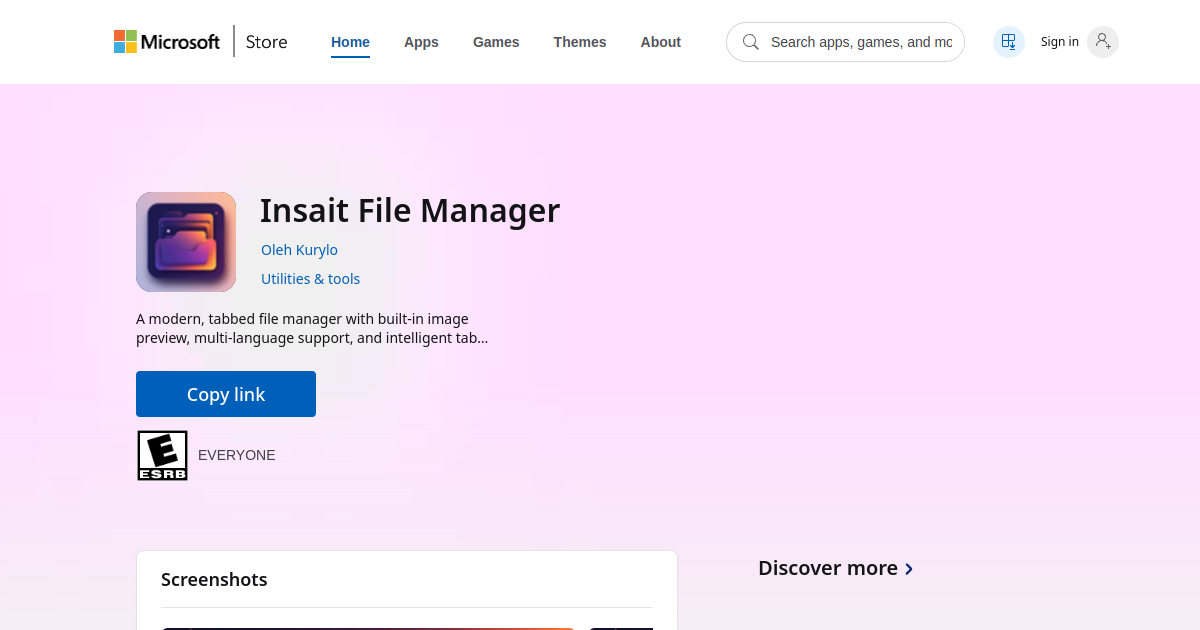Open the Apps tab

[421, 42]
